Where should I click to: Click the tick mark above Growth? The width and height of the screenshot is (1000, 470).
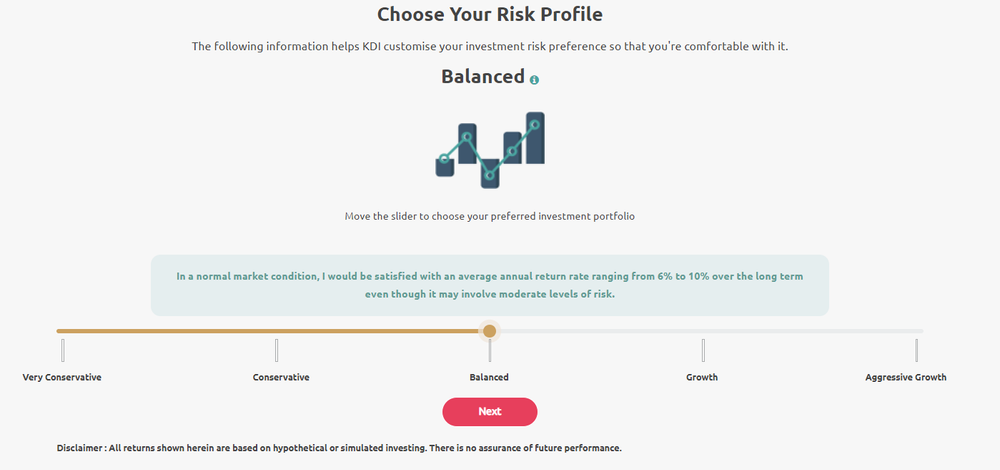tap(703, 350)
